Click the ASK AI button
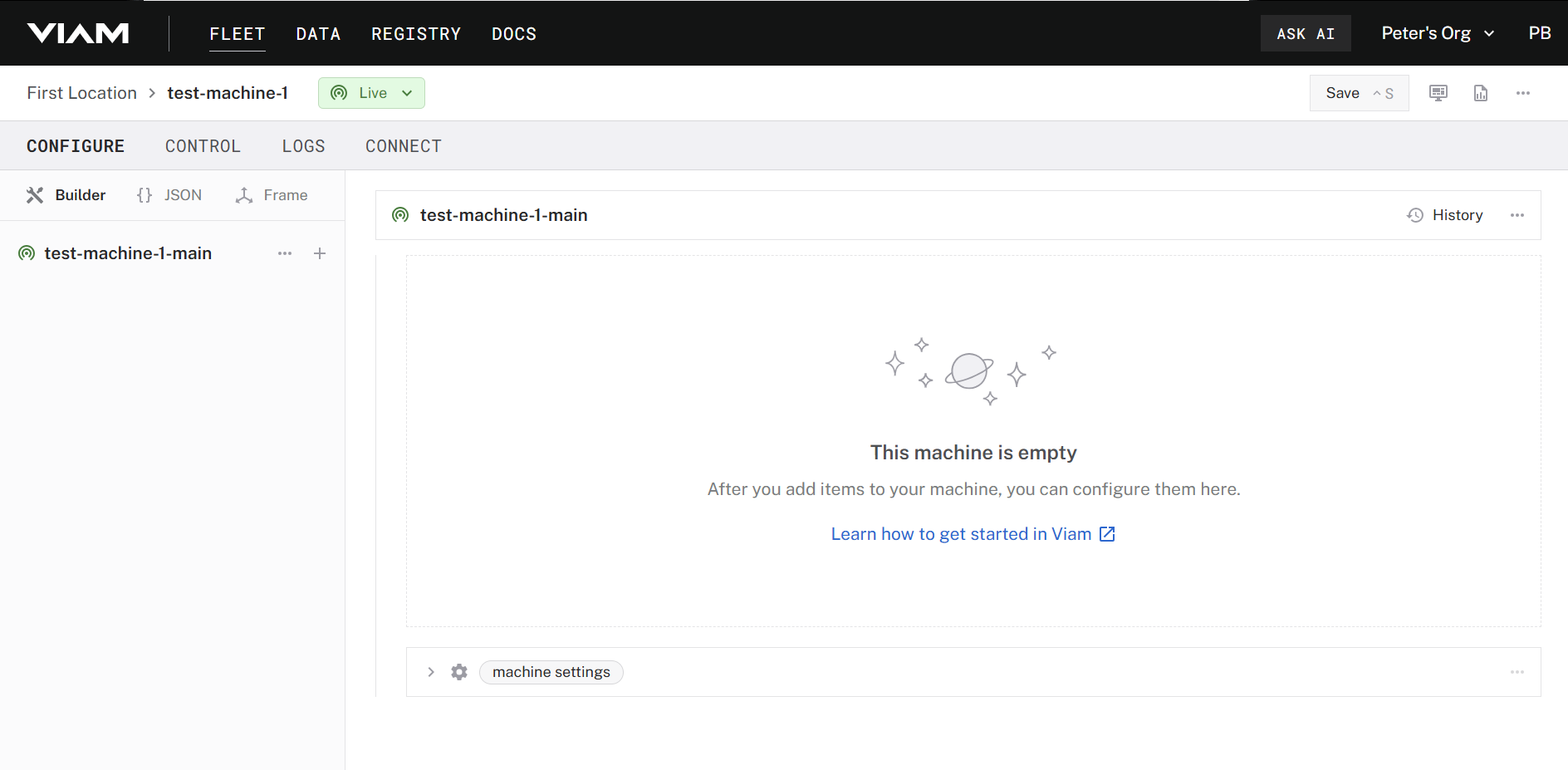 (1306, 33)
